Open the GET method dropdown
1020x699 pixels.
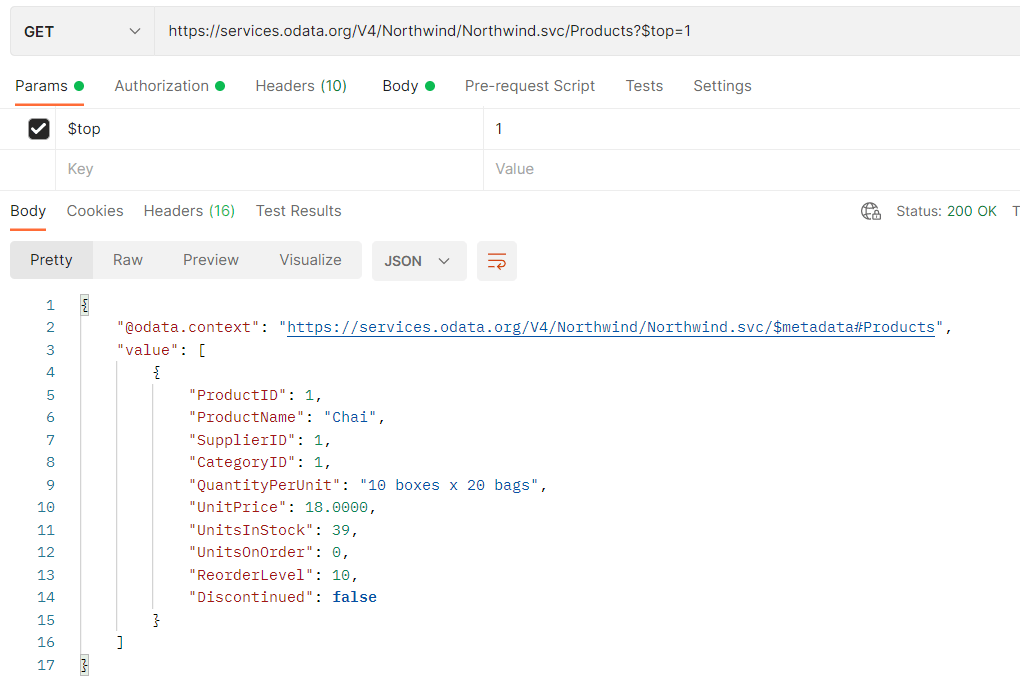[82, 32]
